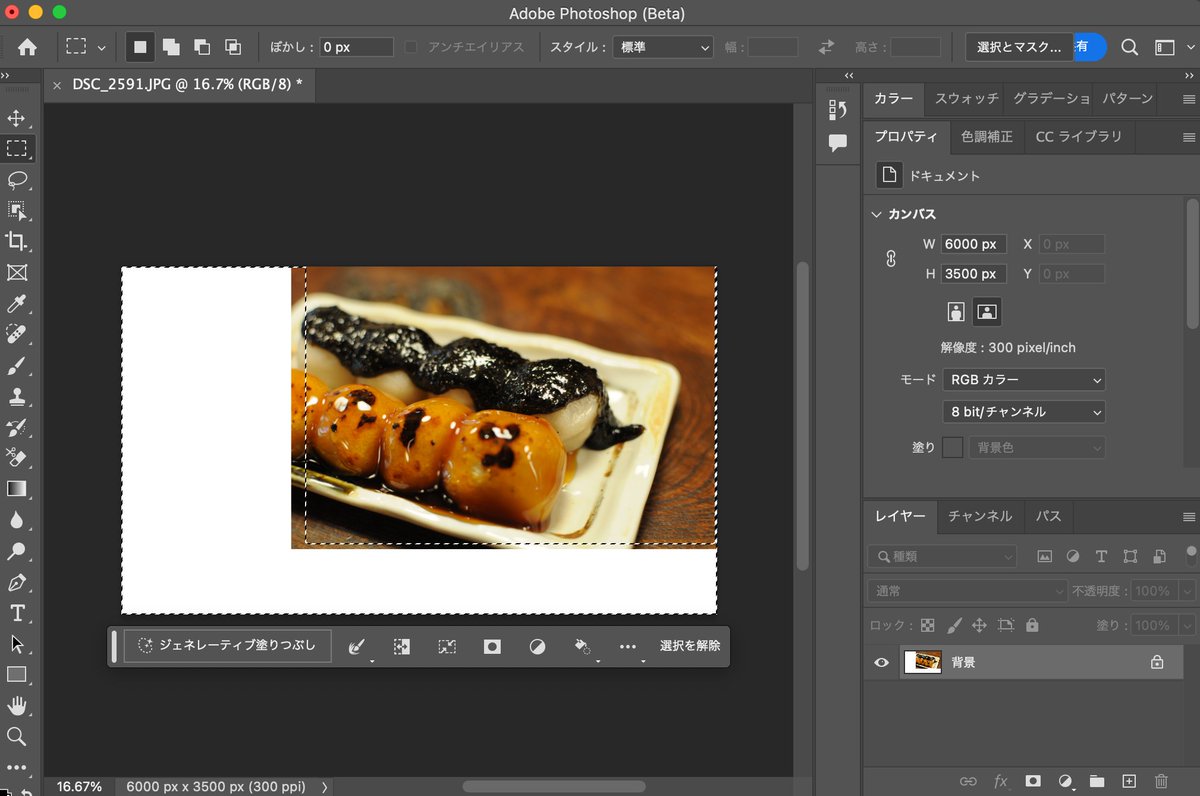This screenshot has height=796, width=1200.
Task: Open the 8 bit/チャンネル dropdown
Action: coord(1023,412)
